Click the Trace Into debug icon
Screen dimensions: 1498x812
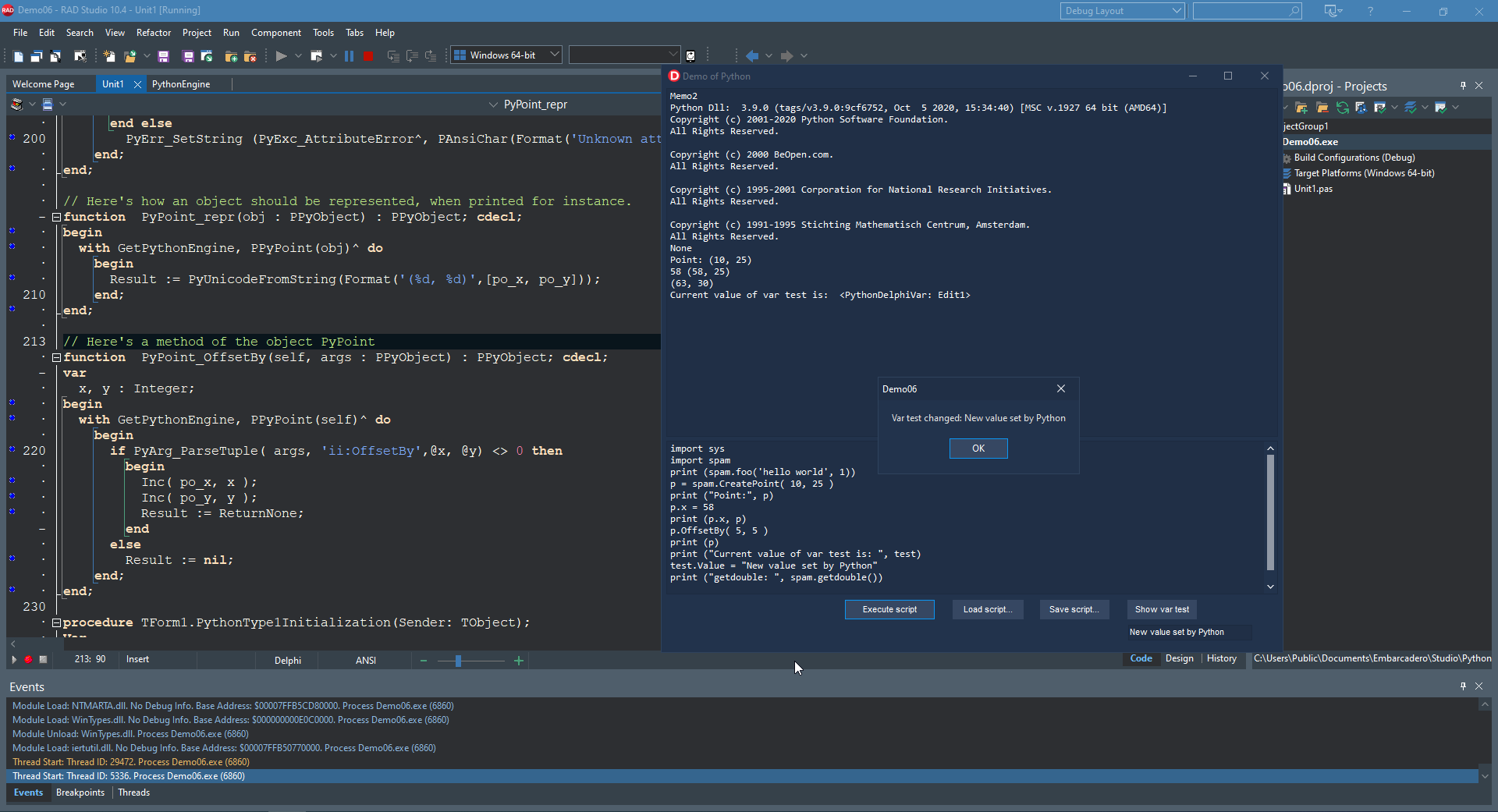point(393,56)
